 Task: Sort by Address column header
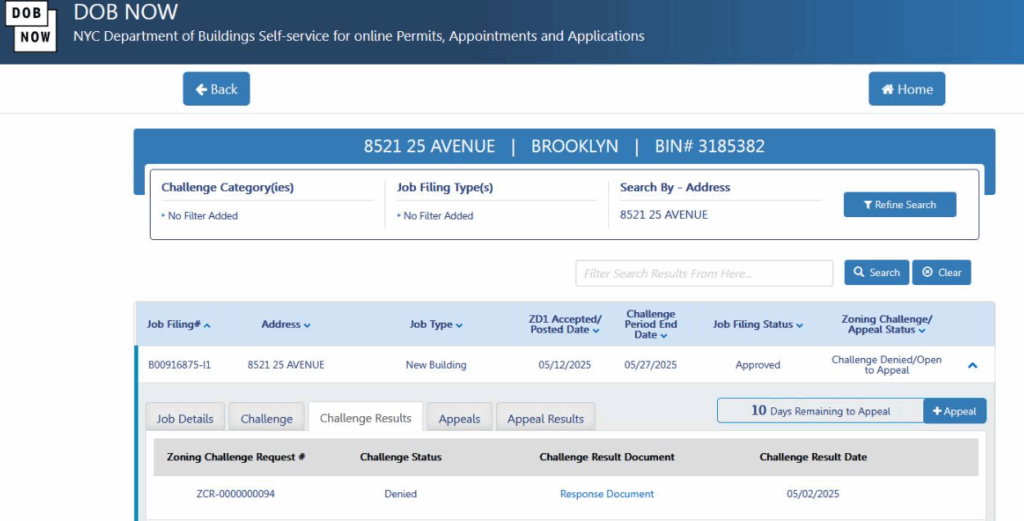pyautogui.click(x=286, y=324)
